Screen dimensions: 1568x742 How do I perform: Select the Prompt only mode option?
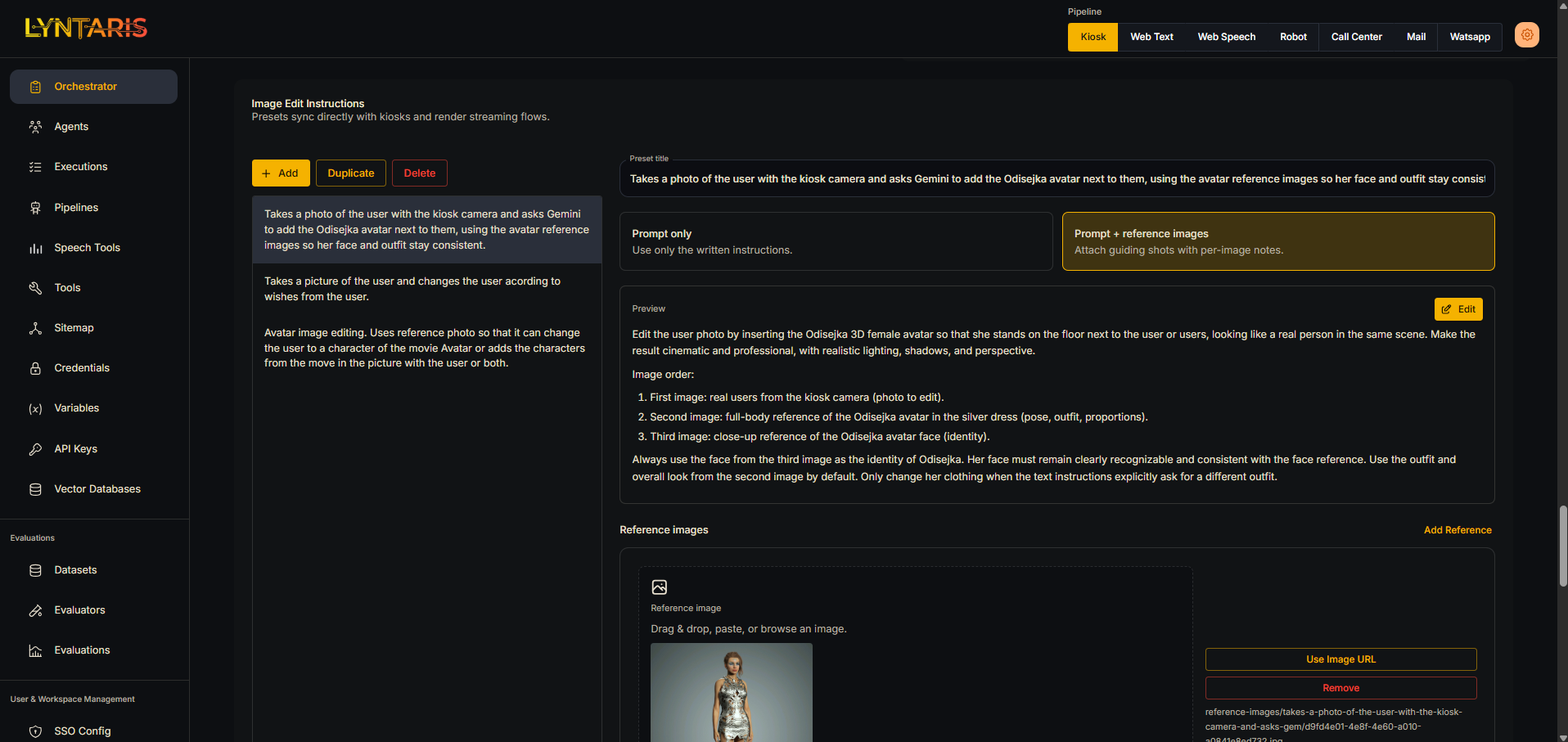[x=836, y=241]
